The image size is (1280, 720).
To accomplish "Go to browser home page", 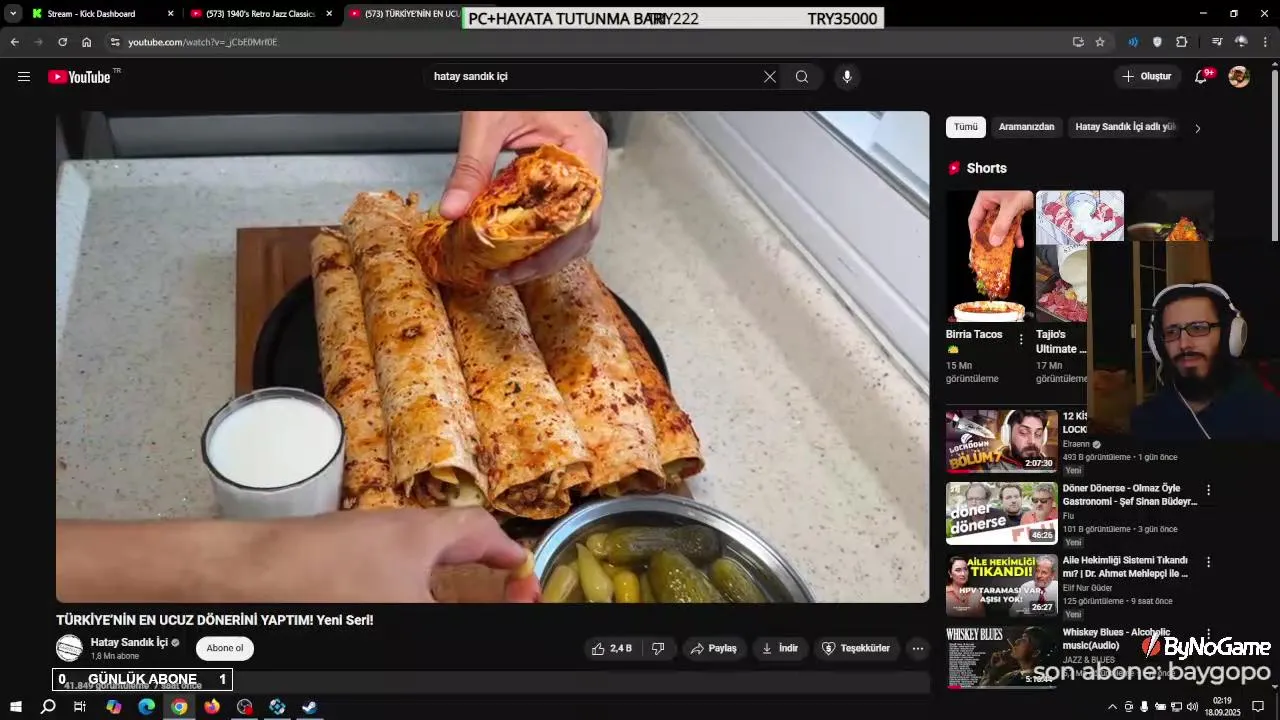I will [87, 42].
